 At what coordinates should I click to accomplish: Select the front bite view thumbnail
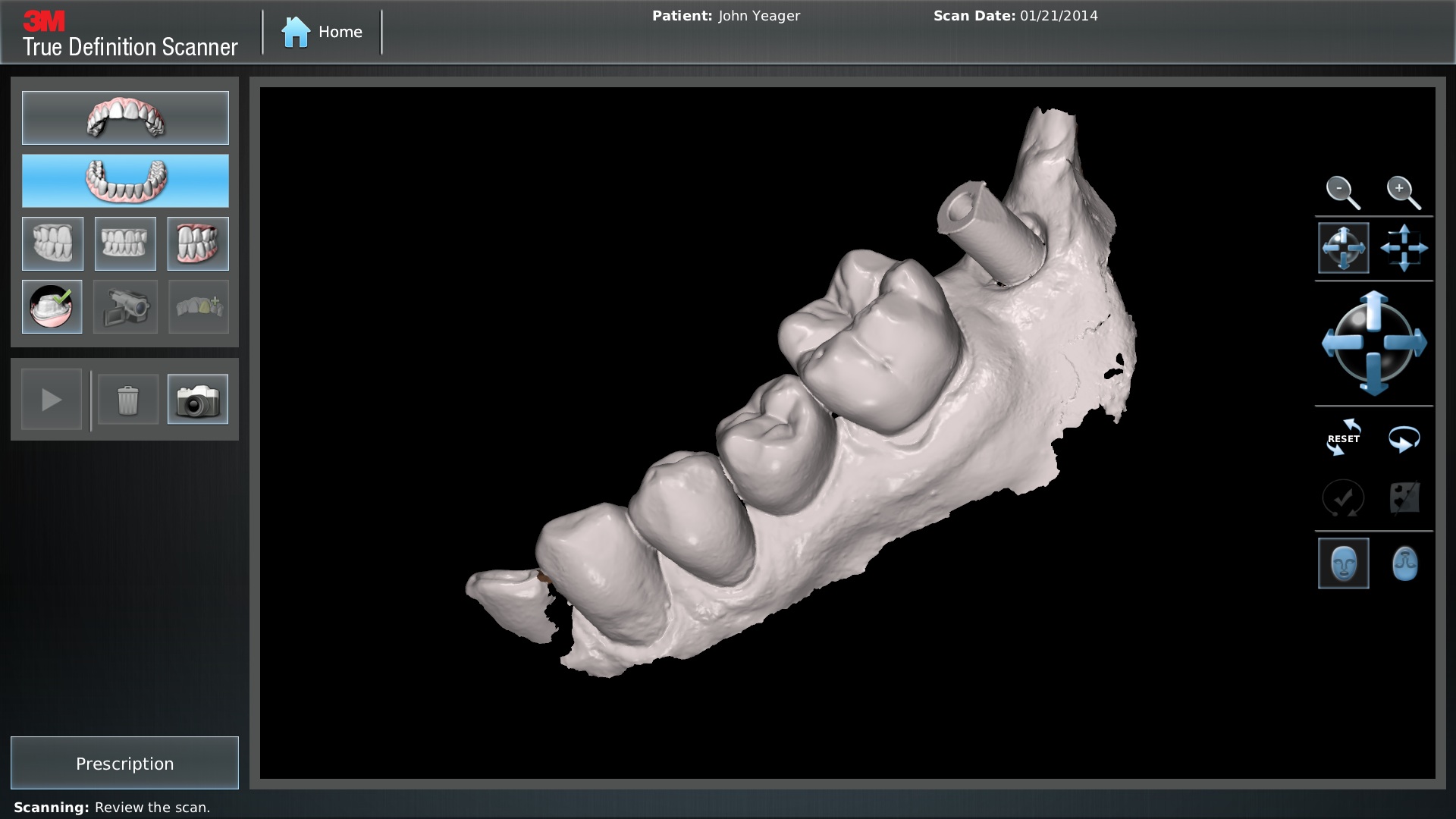[x=125, y=244]
